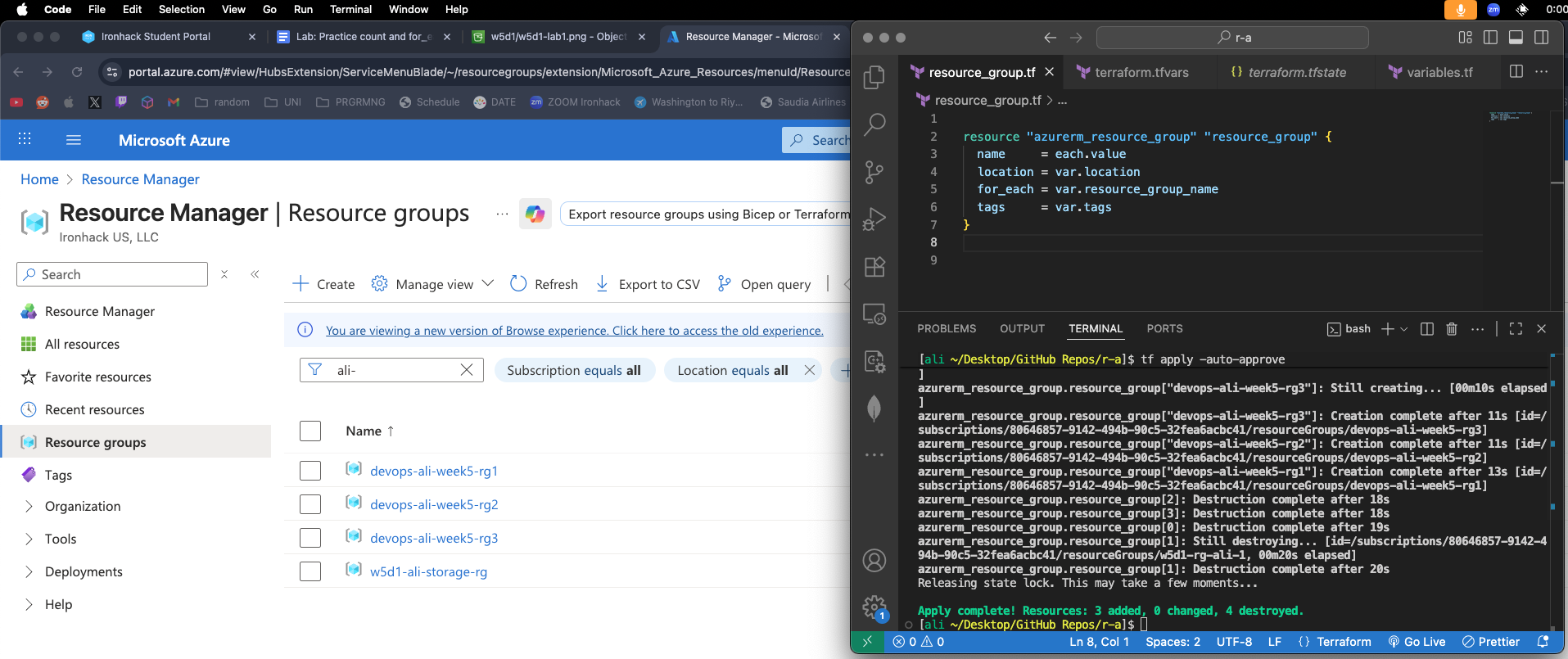This screenshot has height=659, width=1568.
Task: Split the terminal panel
Action: [1426, 328]
